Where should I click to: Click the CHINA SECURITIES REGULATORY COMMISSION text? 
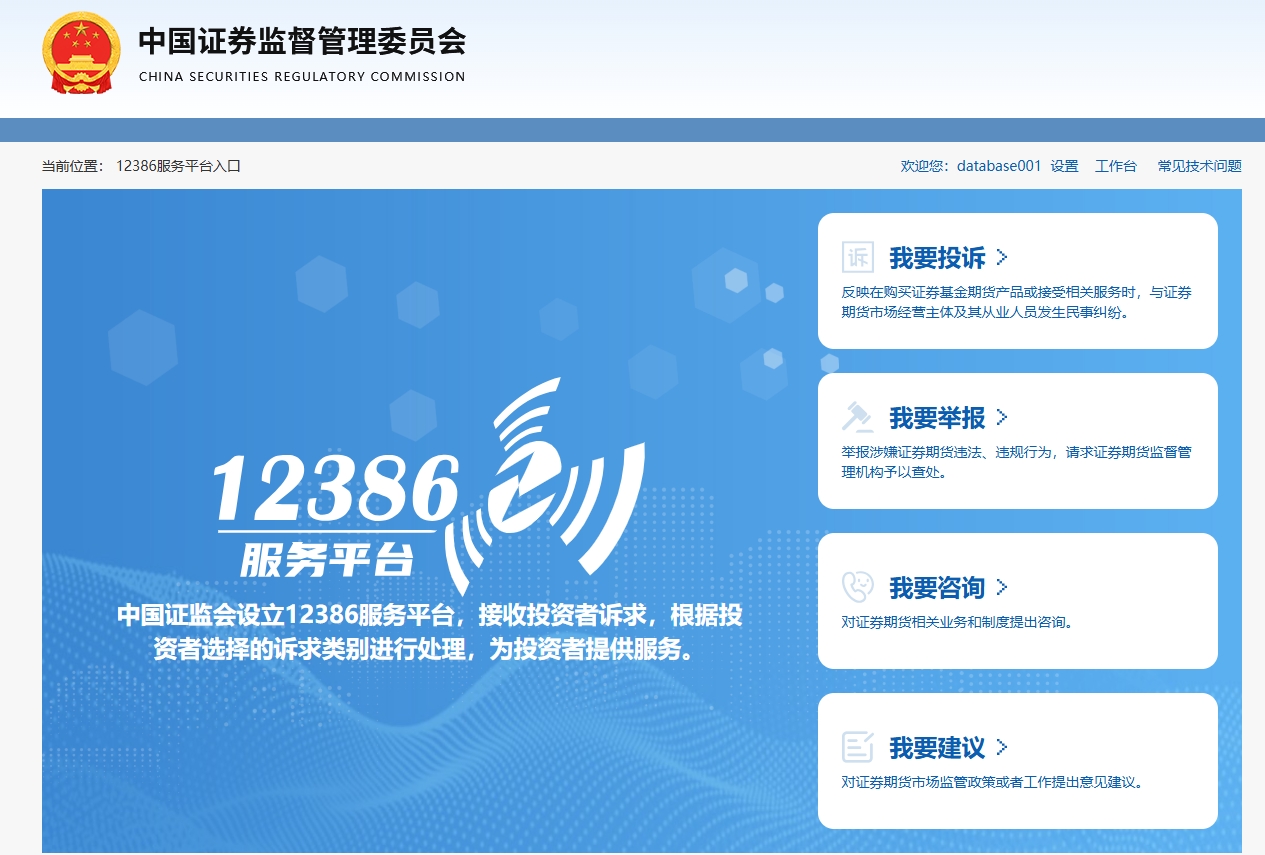[302, 77]
